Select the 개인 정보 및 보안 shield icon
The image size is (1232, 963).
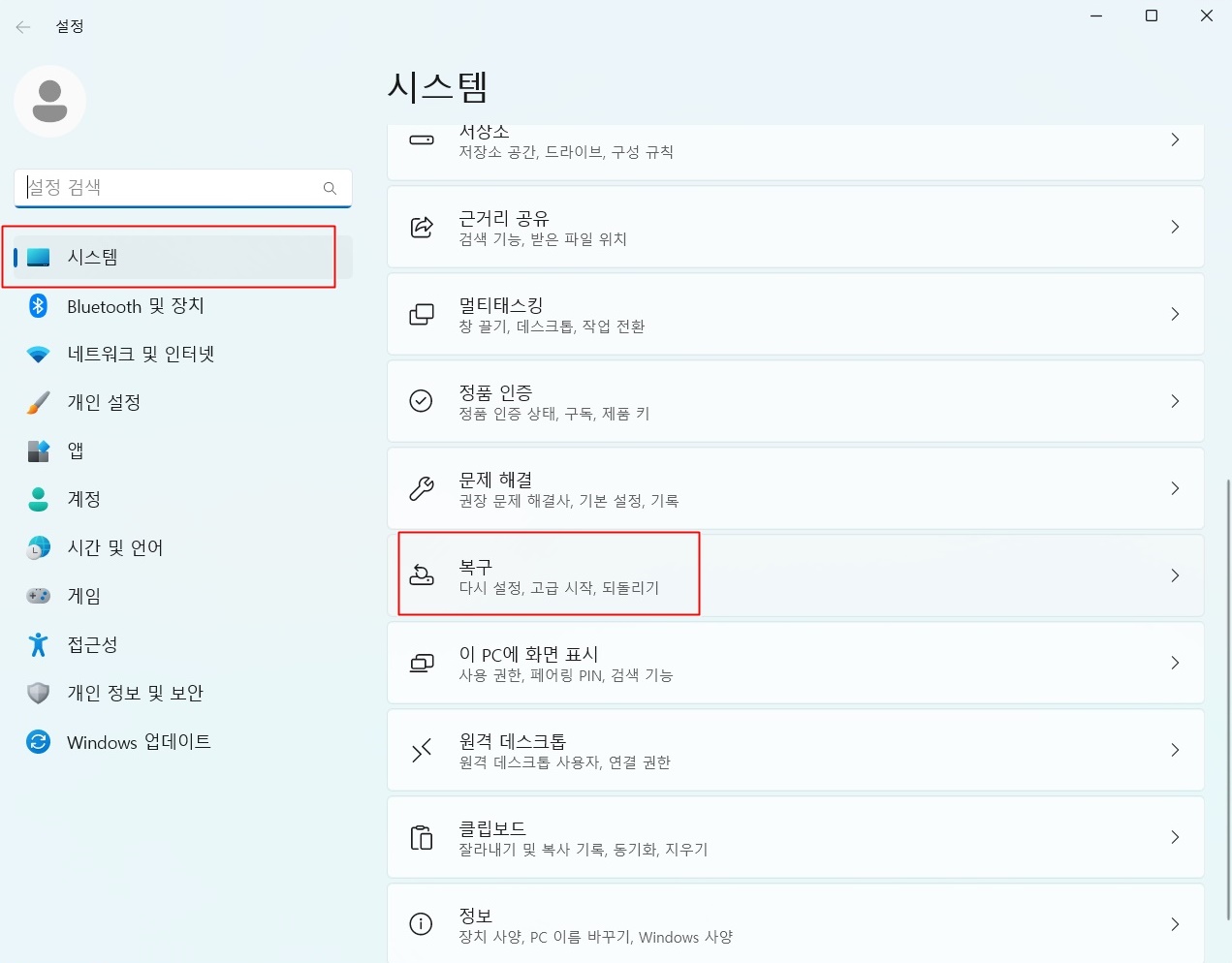point(38,694)
